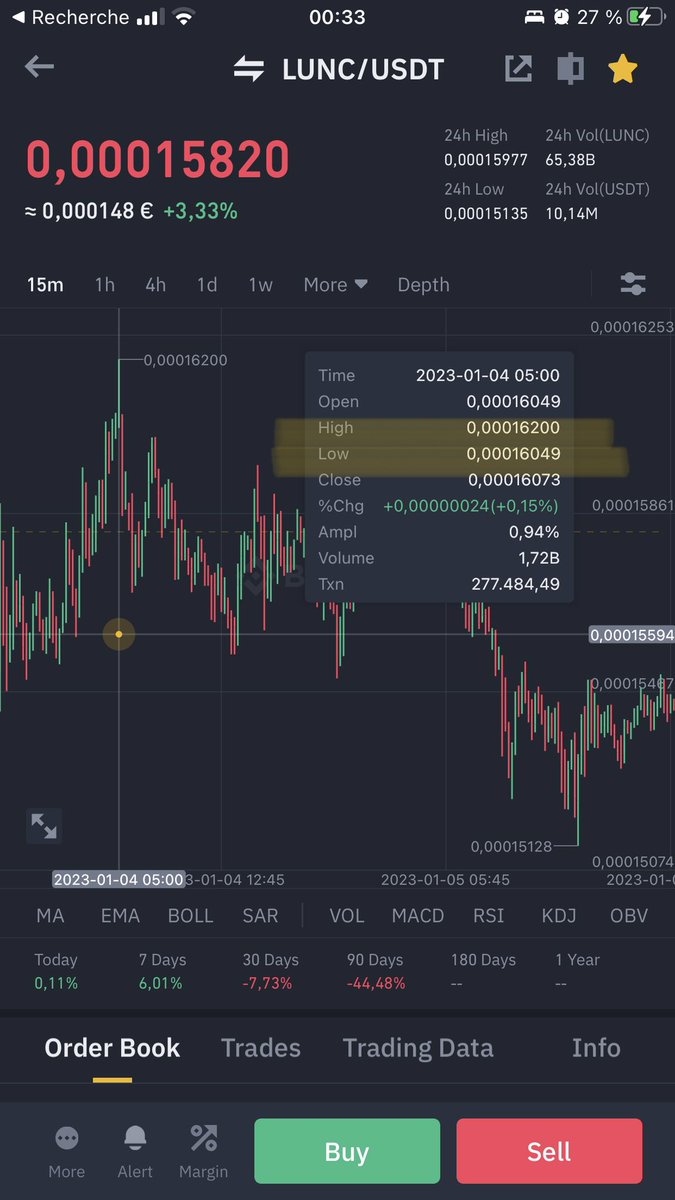Tap the tooltip Close 0,00016073 row
This screenshot has width=675, height=1200.
tap(439, 480)
